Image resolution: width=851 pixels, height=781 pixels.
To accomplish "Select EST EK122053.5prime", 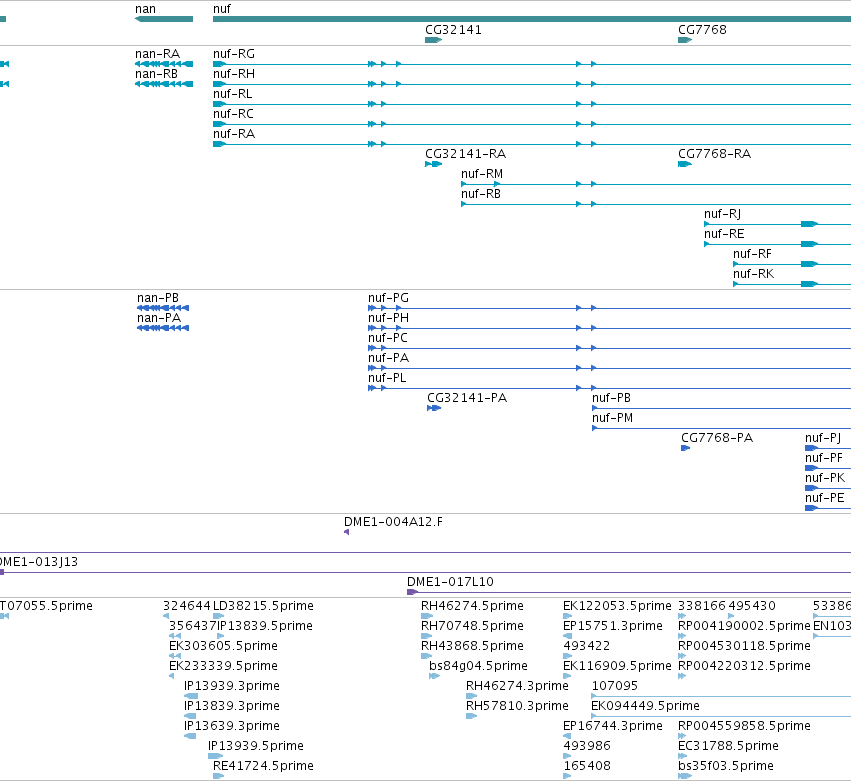I will click(x=617, y=606).
